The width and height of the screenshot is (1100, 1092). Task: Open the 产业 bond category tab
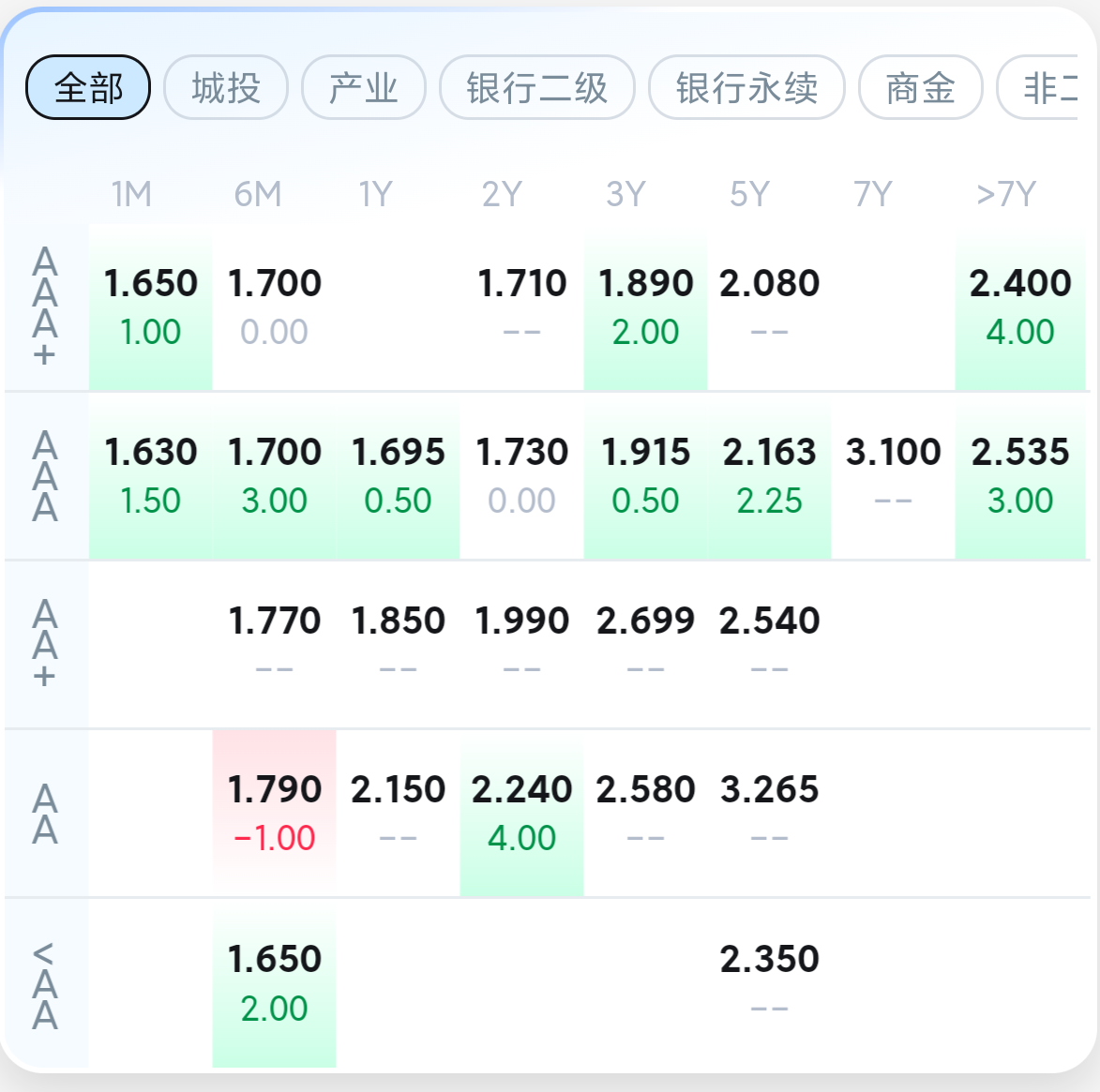[x=364, y=88]
